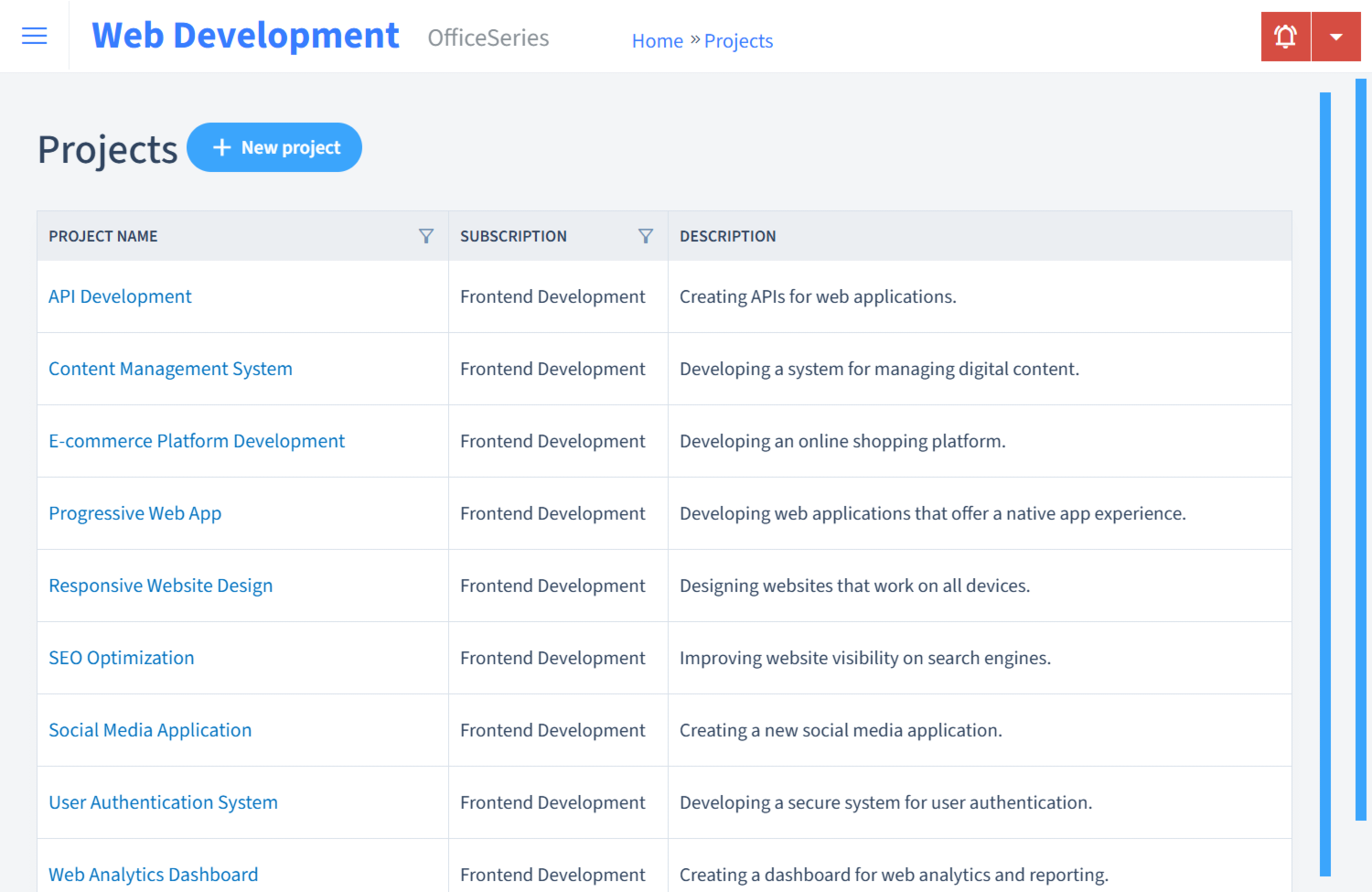1372x892 pixels.
Task: Sort by the SUBSCRIPTION column header
Action: pyautogui.click(x=513, y=235)
